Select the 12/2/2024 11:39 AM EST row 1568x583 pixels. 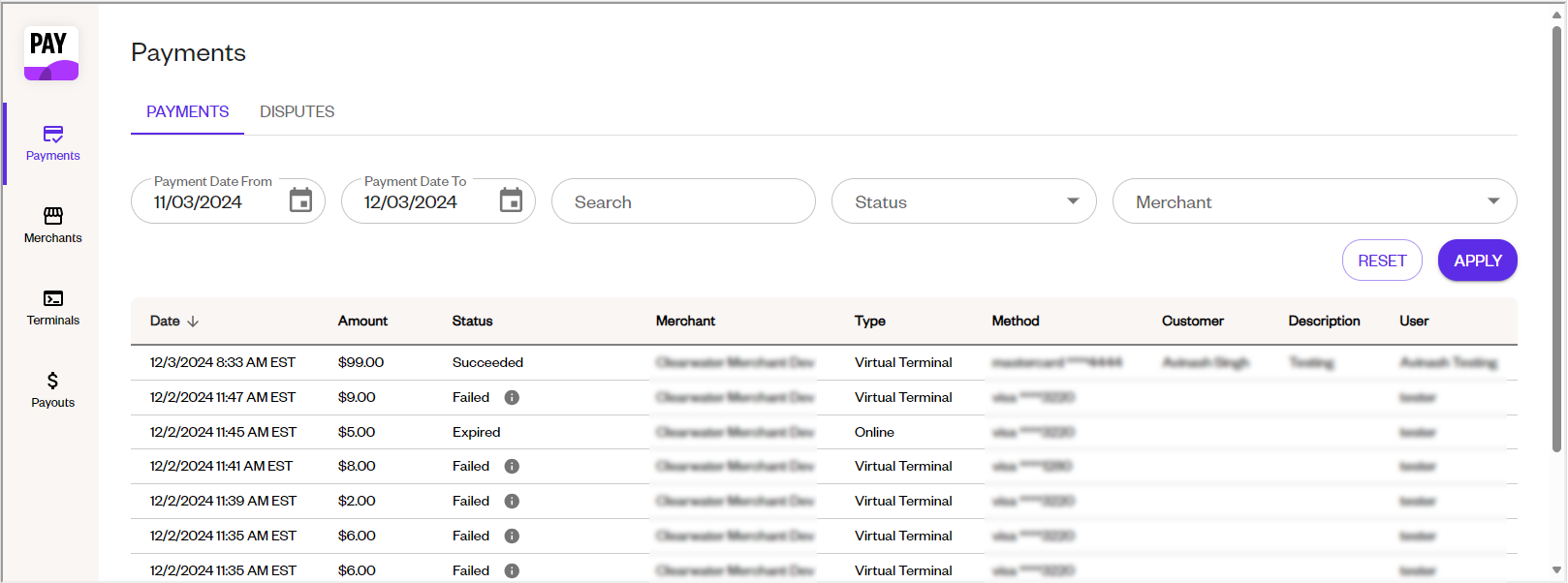point(824,501)
